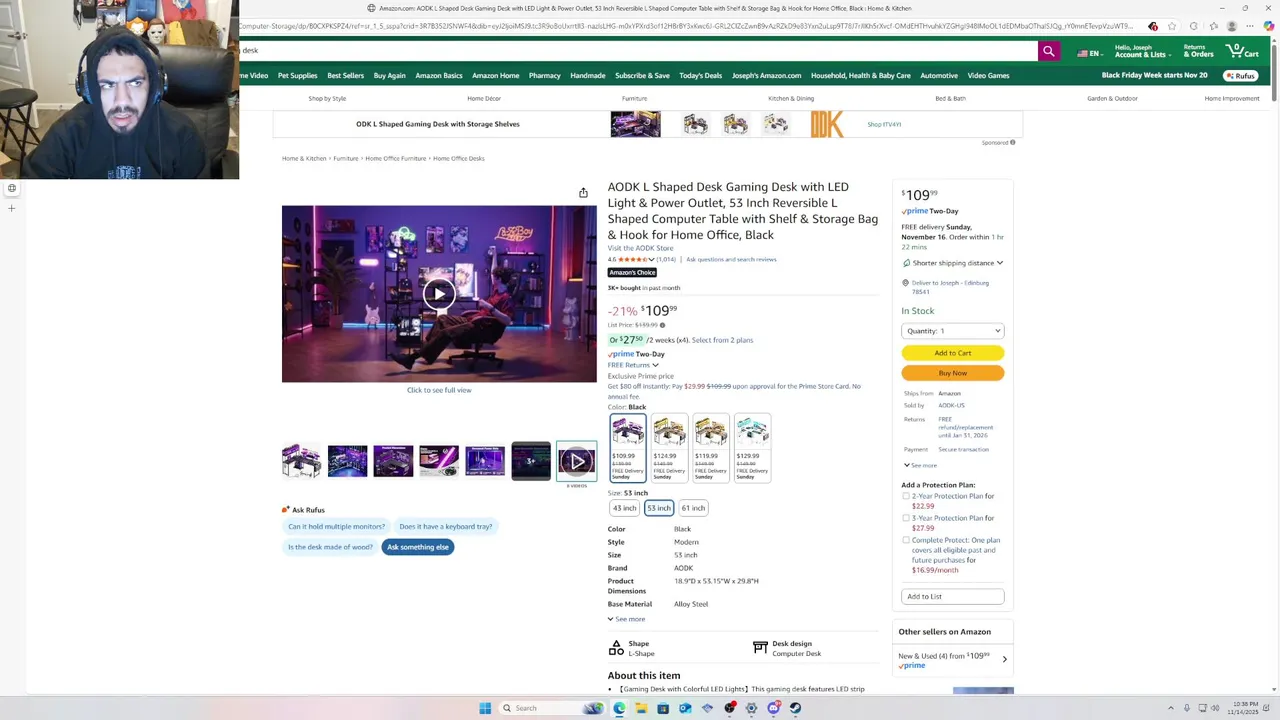Screen dimensions: 1280x720
Task: Click the plus icon in the left sidebar
Action: click(12, 208)
